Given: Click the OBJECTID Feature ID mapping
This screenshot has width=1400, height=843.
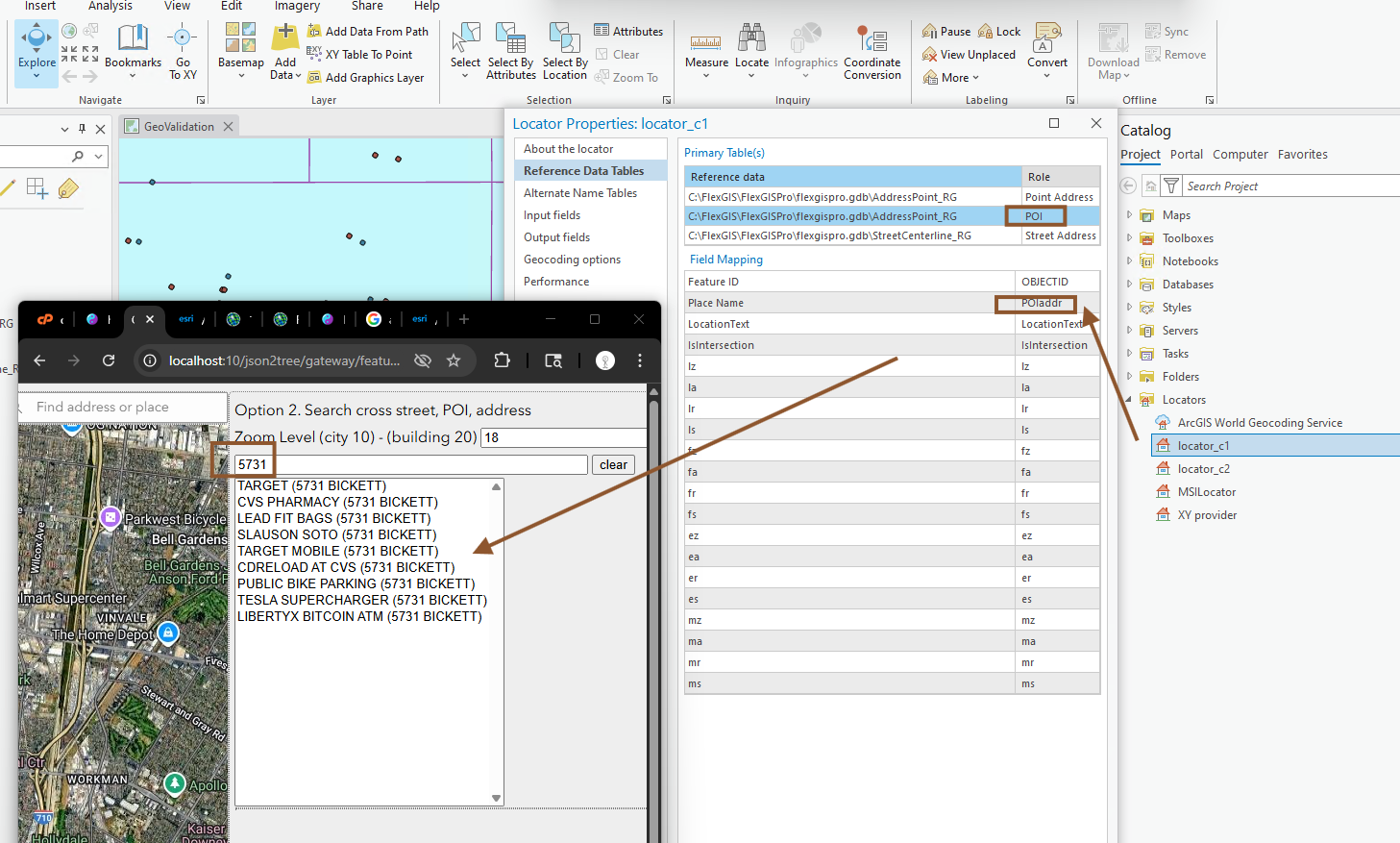Looking at the screenshot, I should click(x=1057, y=282).
